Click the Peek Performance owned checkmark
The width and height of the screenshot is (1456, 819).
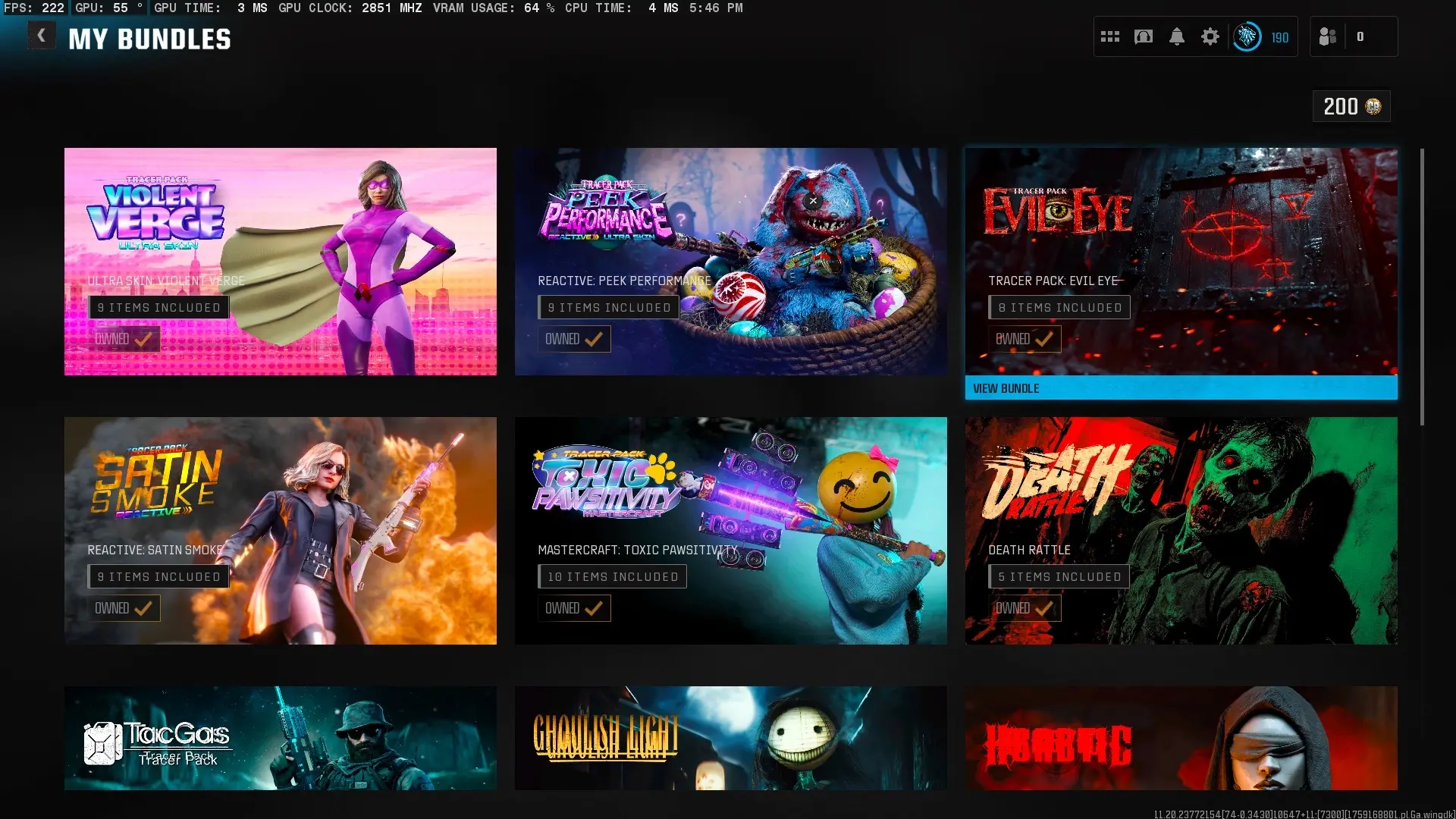click(x=593, y=339)
